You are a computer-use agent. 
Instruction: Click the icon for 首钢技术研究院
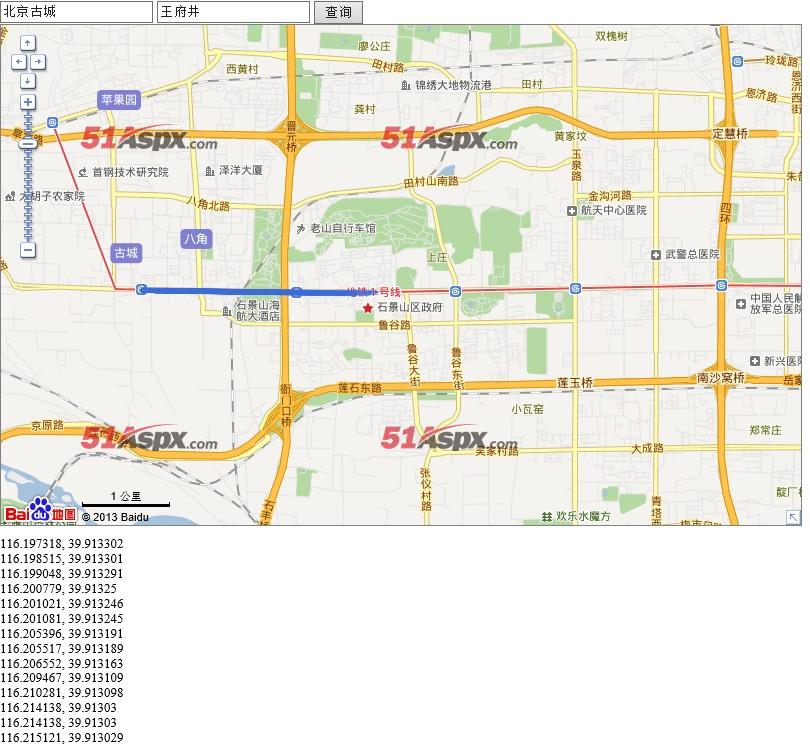(x=83, y=172)
